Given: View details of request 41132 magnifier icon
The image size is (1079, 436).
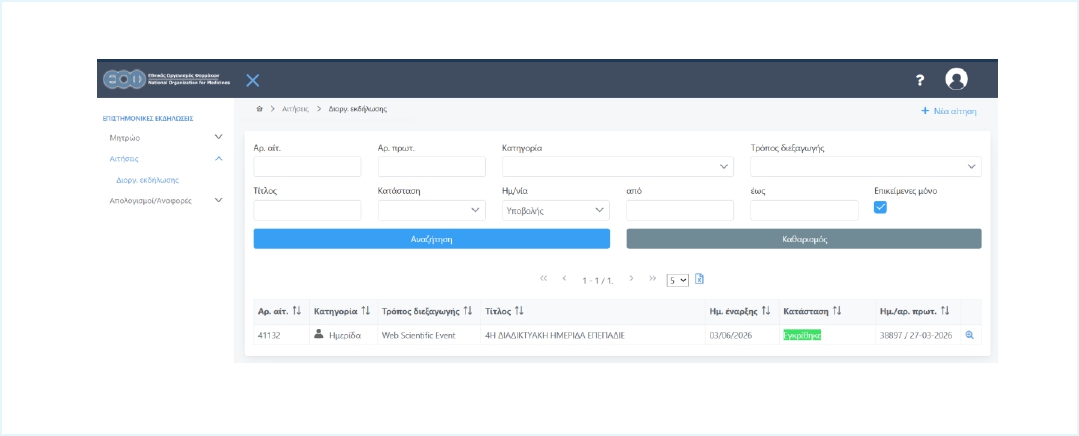Looking at the screenshot, I should [x=969, y=335].
